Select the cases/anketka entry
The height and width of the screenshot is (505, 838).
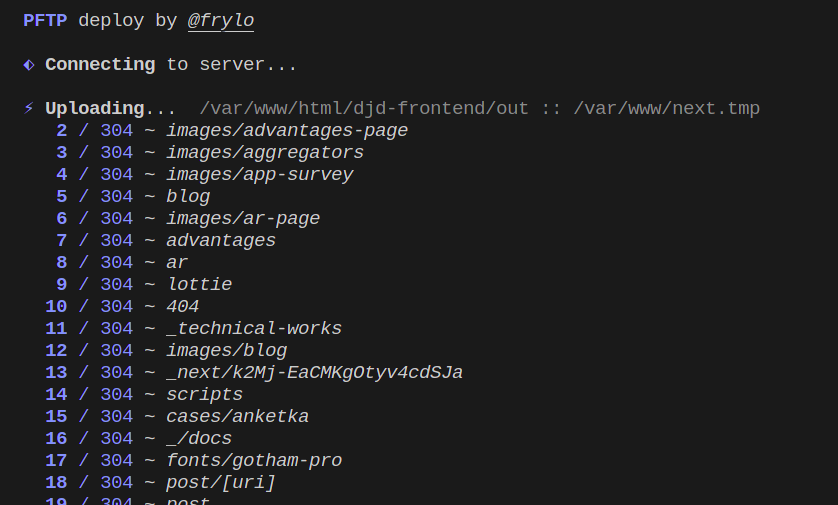238,416
